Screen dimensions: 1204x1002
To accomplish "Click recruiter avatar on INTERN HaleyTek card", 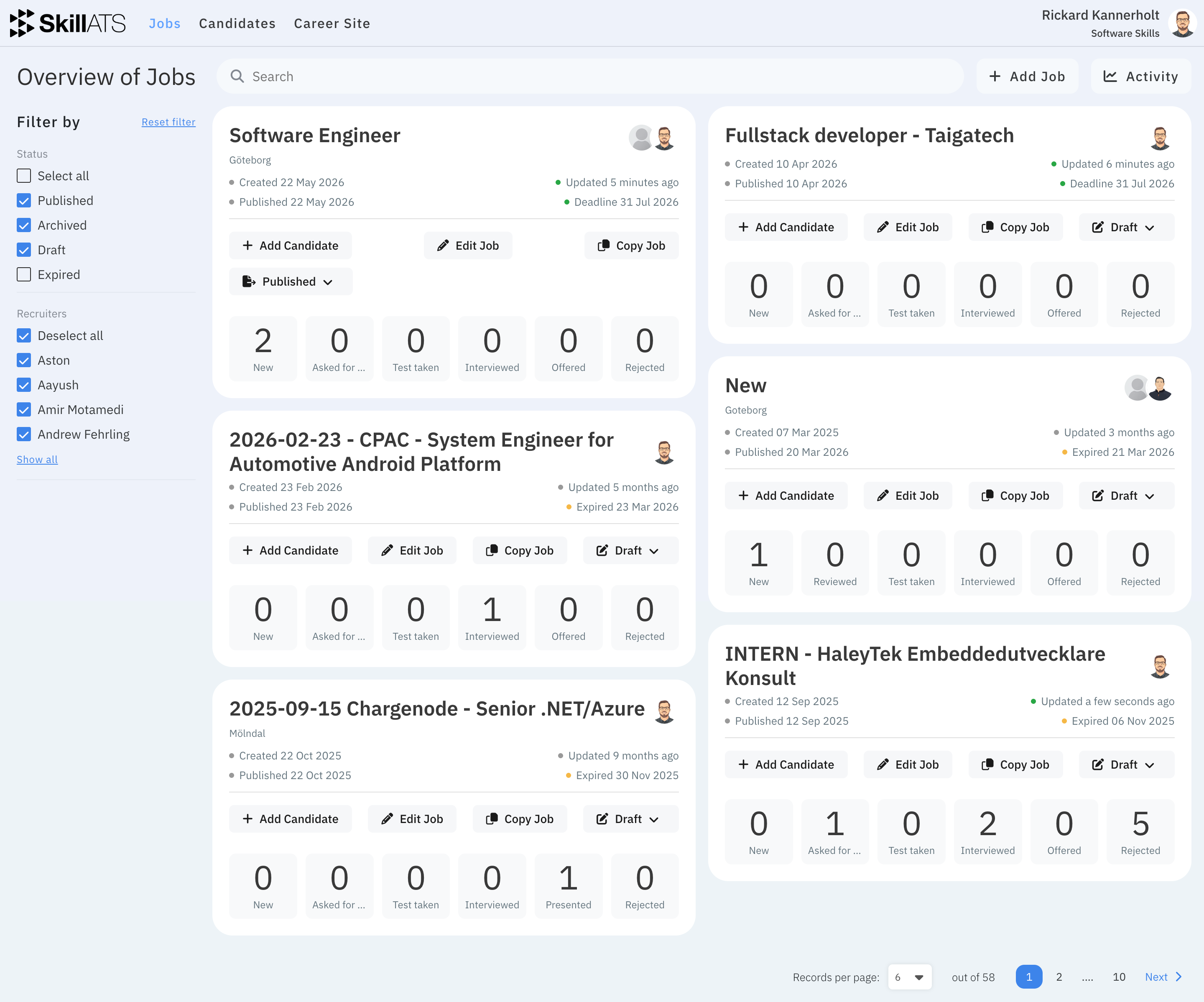I will point(1161,666).
